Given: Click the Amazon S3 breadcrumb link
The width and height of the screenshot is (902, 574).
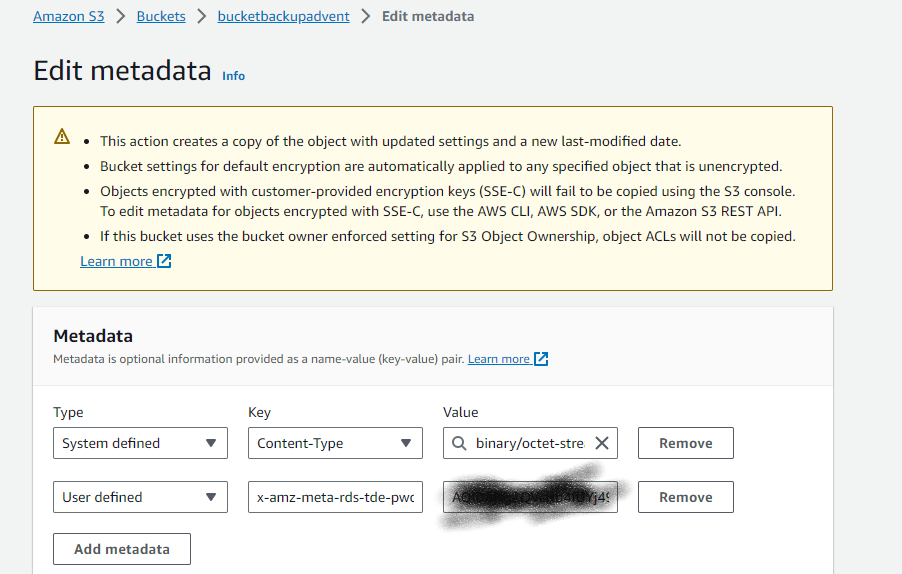Looking at the screenshot, I should [x=68, y=16].
